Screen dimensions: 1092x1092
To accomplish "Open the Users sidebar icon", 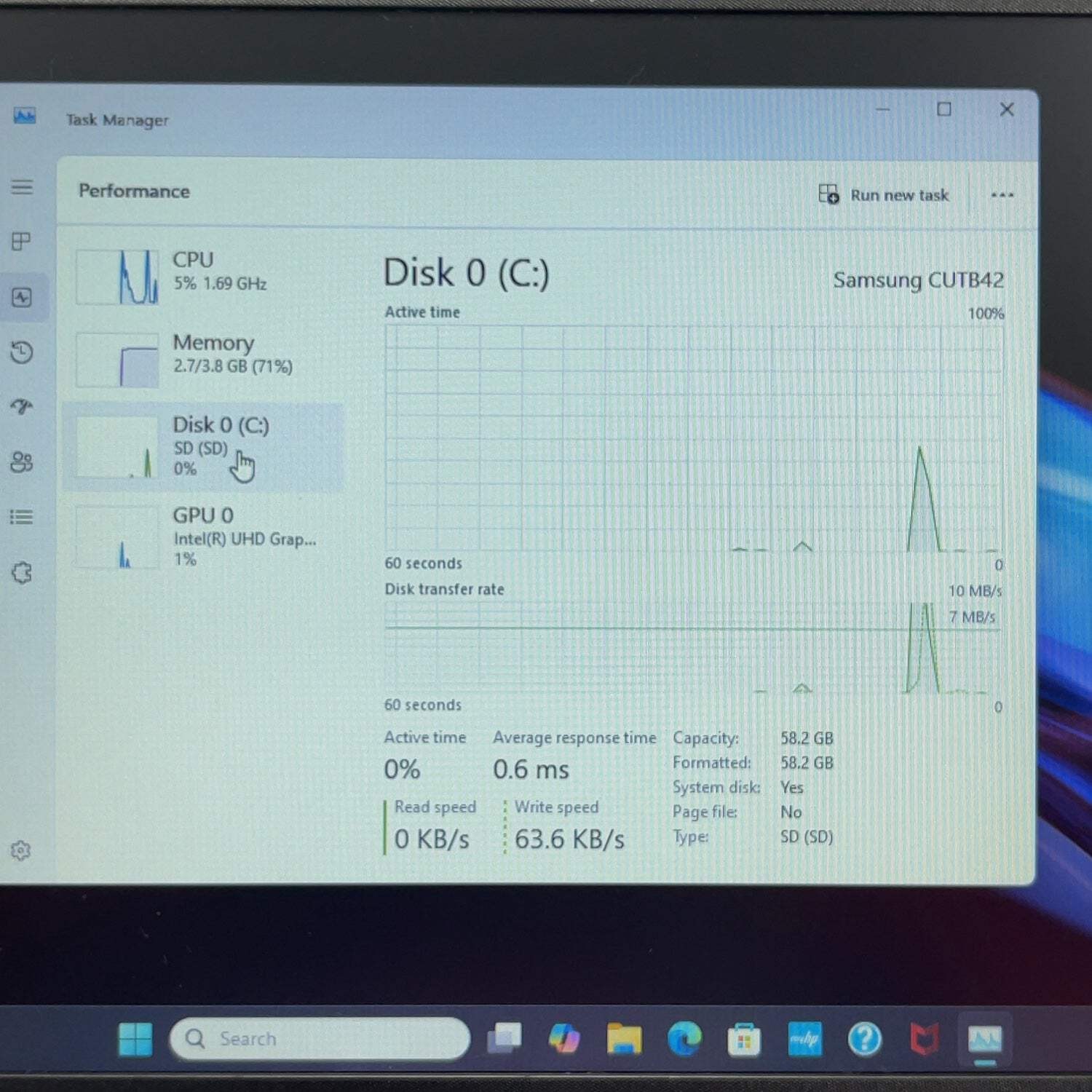I will click(22, 462).
